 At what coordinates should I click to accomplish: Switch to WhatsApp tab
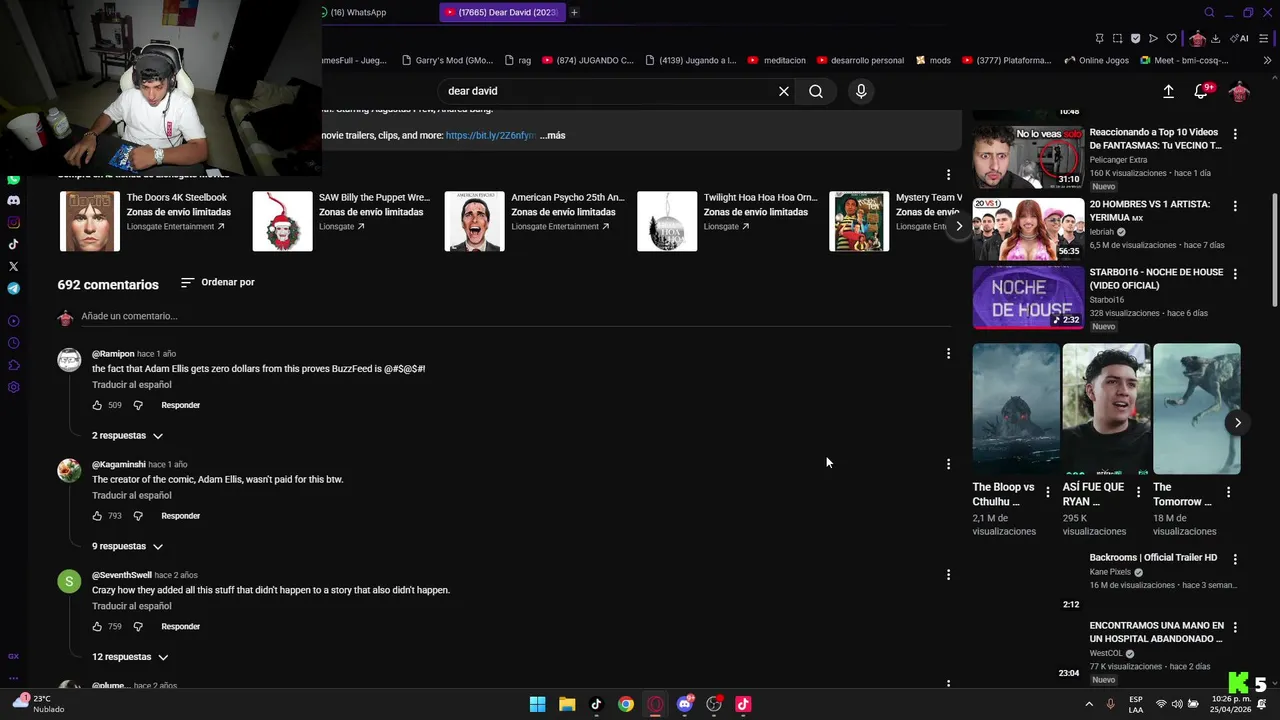352,12
